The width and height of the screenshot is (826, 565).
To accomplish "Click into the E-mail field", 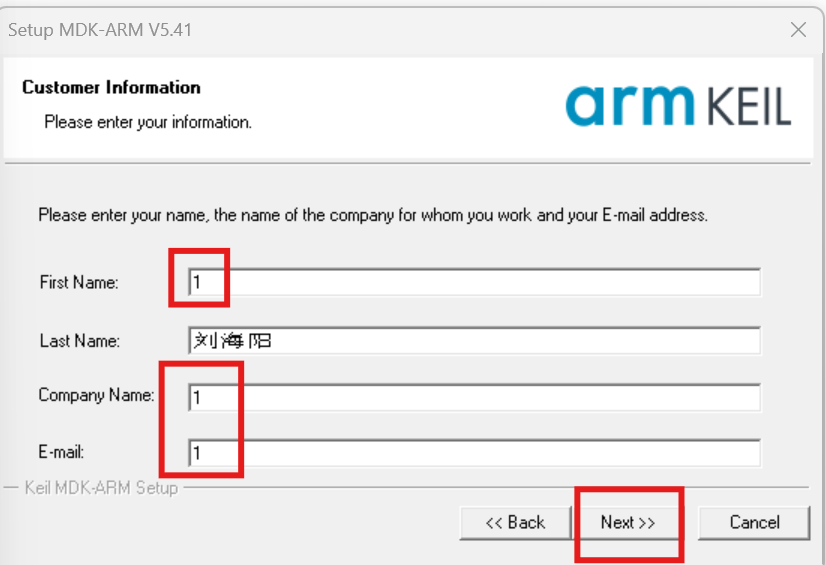I will (x=474, y=452).
